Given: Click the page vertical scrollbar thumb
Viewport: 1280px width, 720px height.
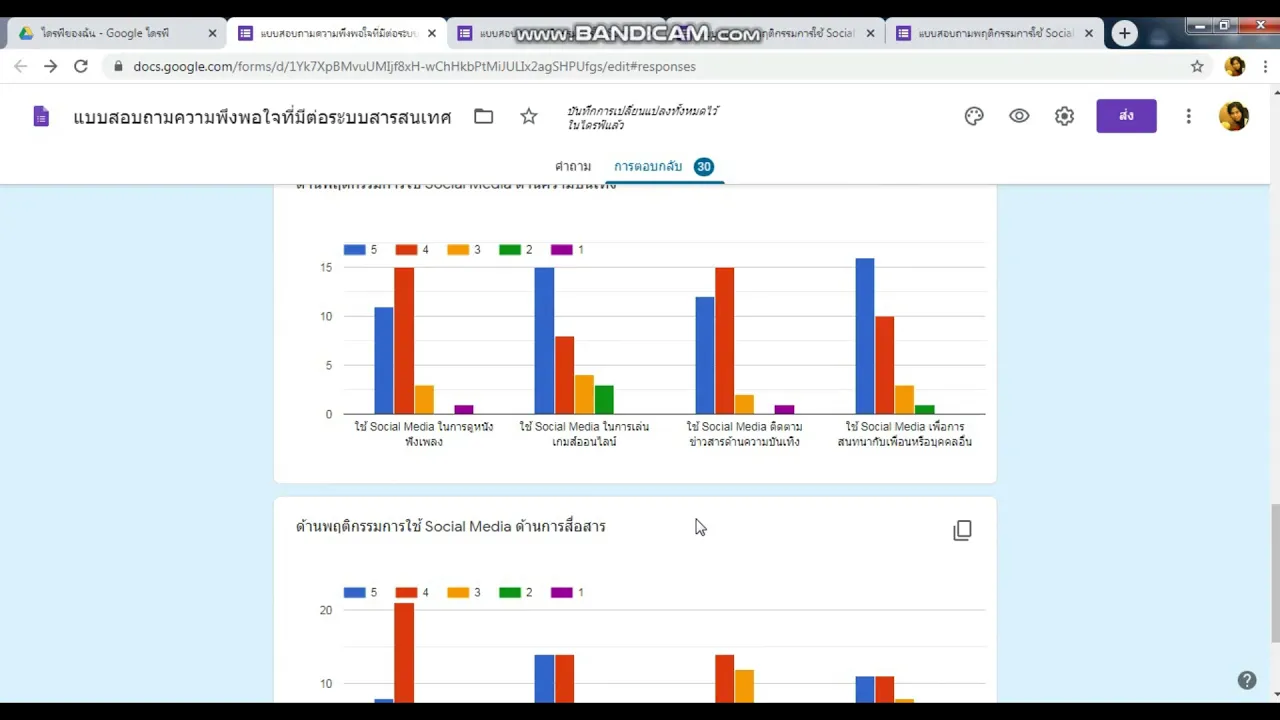Looking at the screenshot, I should point(1275,574).
